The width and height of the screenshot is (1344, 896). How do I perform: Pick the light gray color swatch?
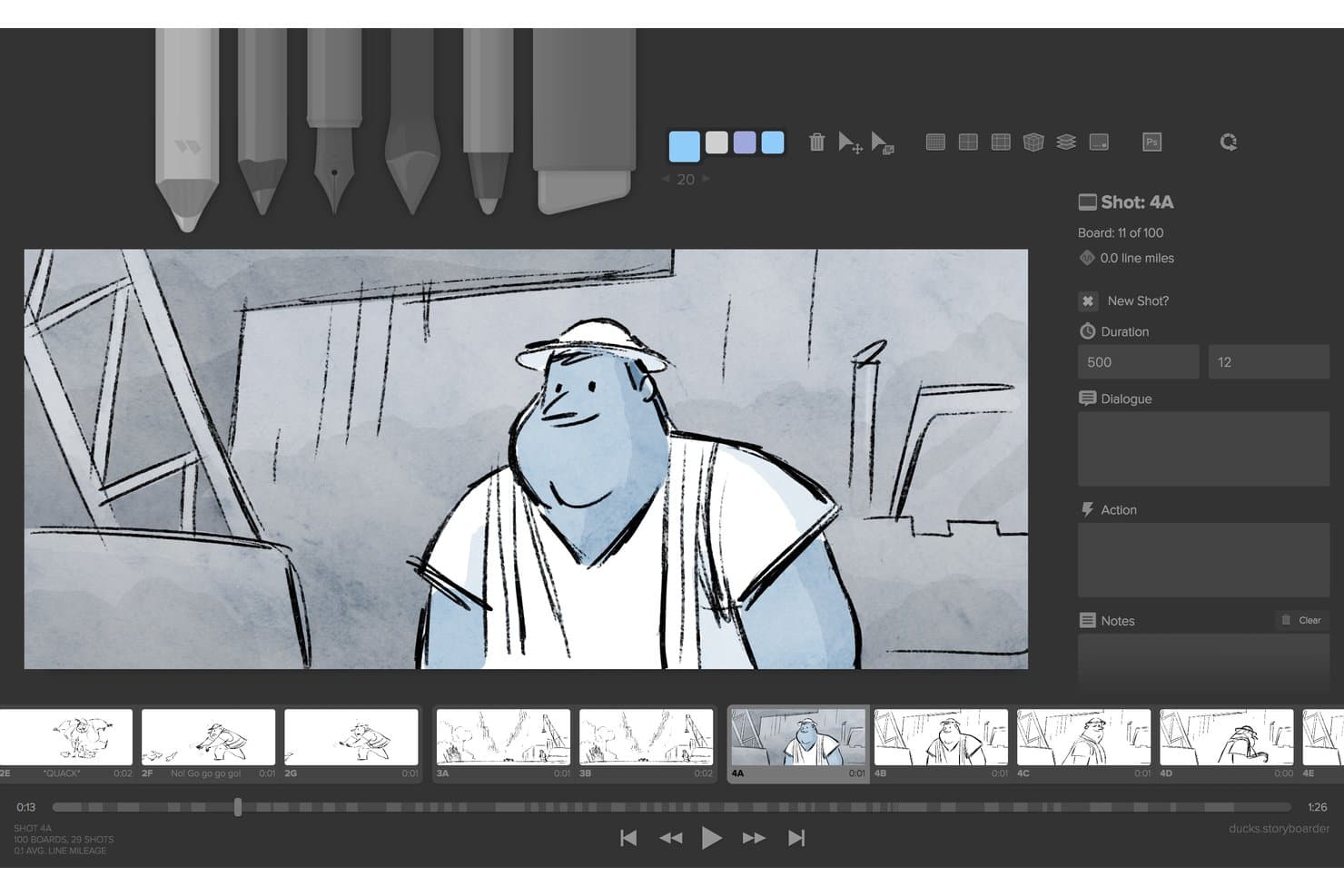pos(716,143)
